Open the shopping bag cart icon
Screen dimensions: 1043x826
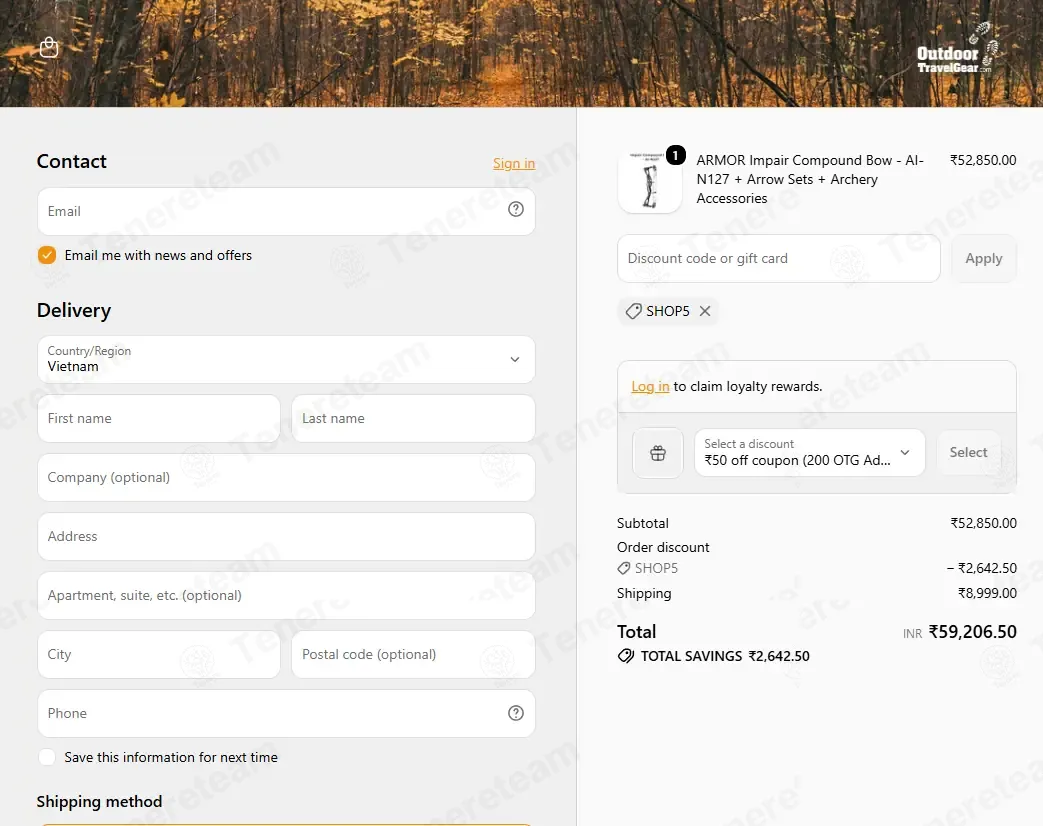(49, 47)
